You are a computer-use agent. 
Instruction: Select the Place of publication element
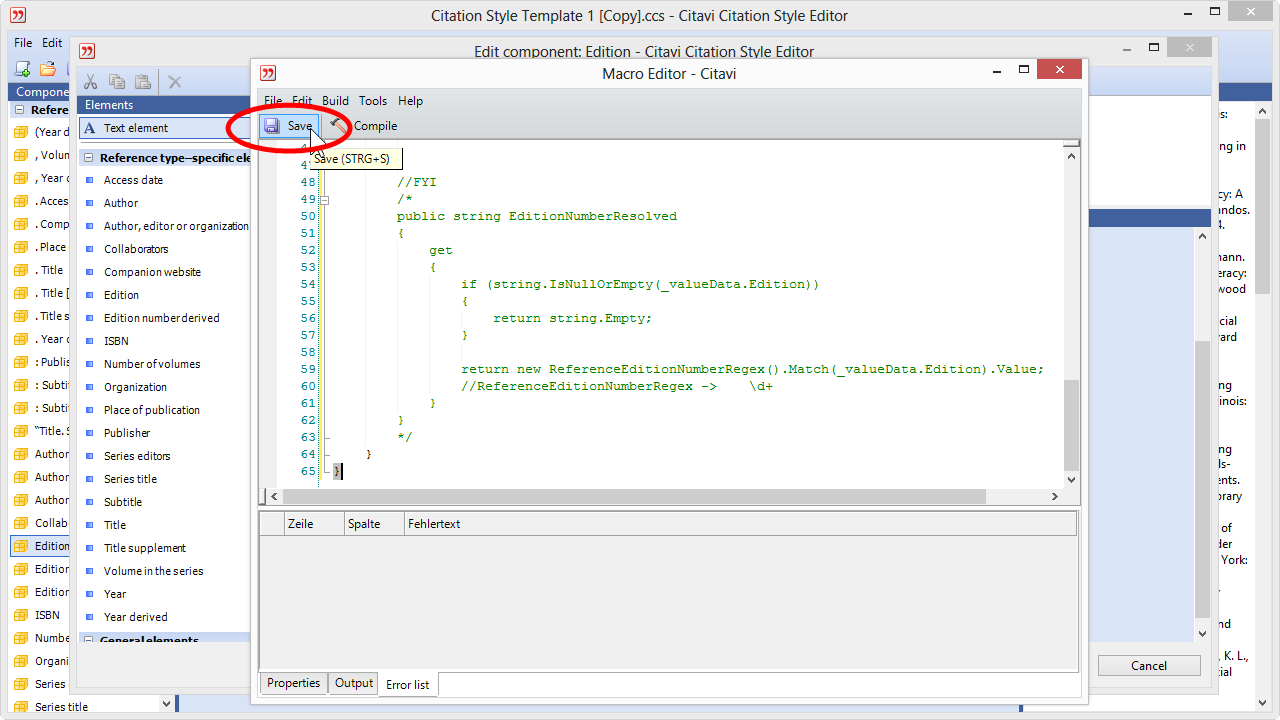[x=151, y=410]
